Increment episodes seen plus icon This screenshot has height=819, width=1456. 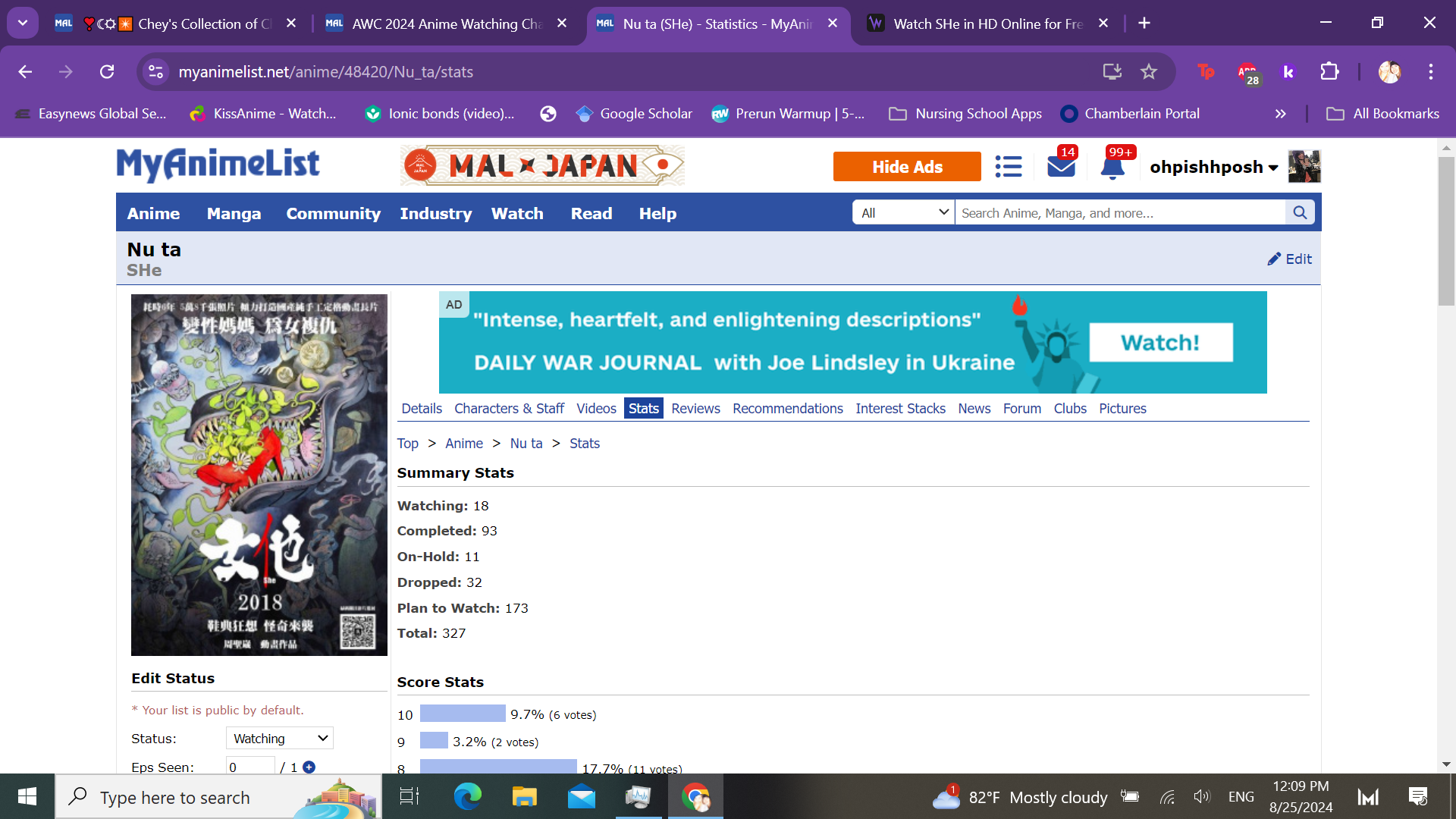(x=309, y=767)
